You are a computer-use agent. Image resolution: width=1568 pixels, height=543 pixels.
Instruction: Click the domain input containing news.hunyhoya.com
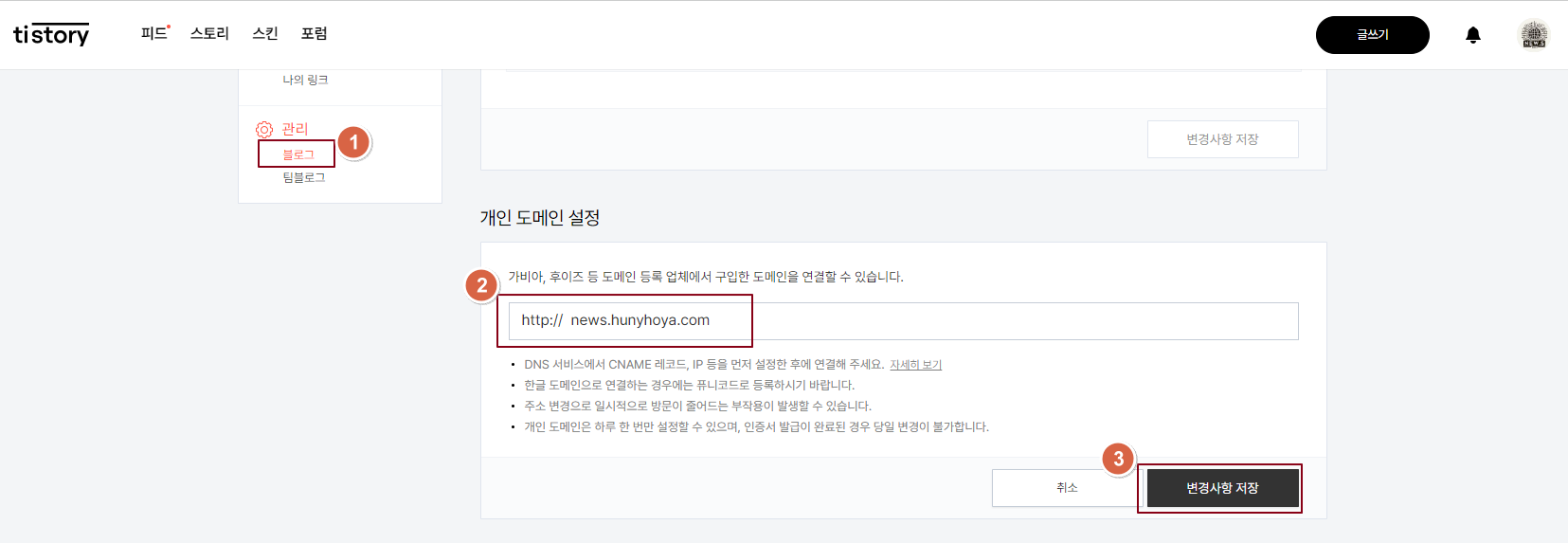click(903, 321)
